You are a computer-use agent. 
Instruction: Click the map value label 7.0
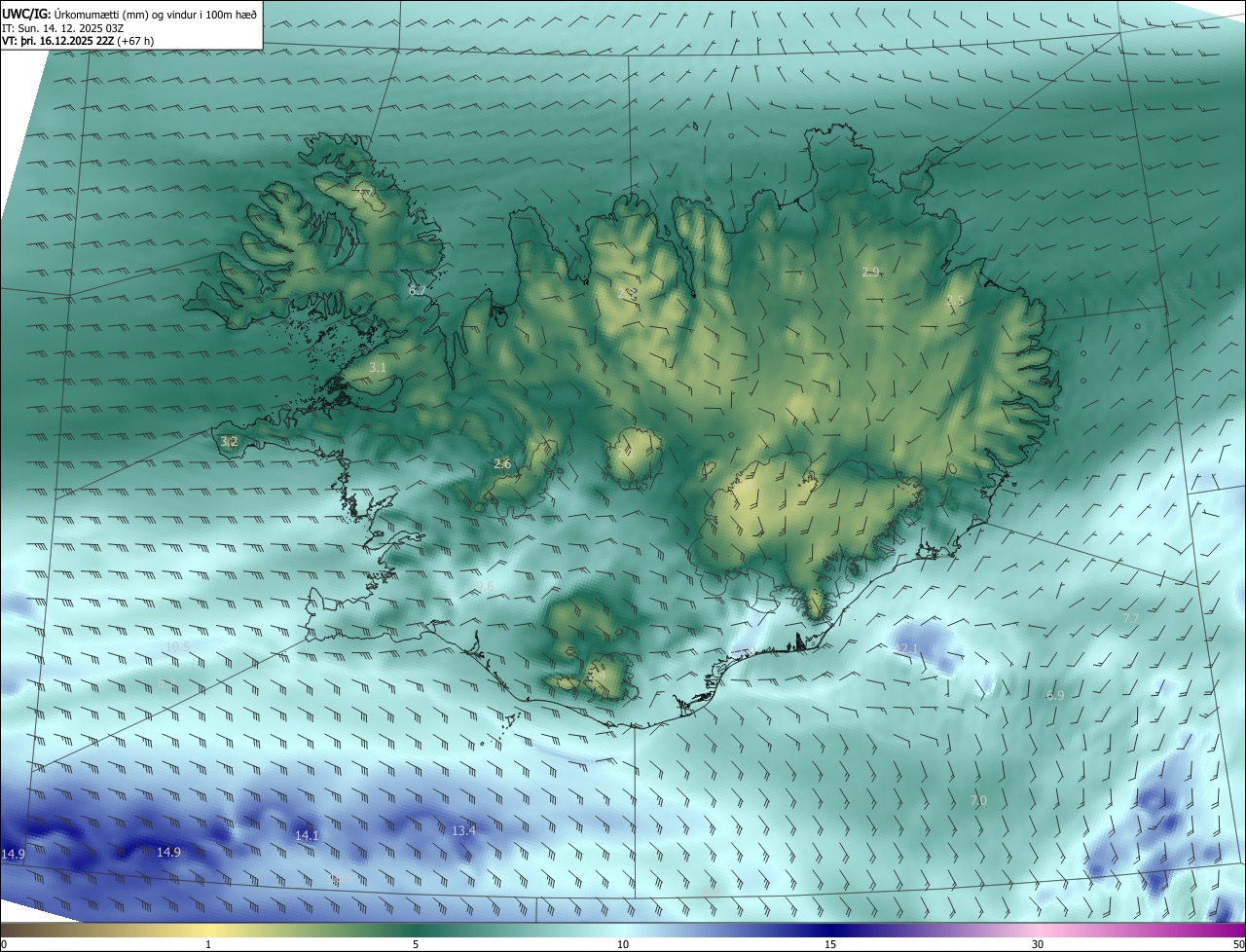click(x=978, y=800)
